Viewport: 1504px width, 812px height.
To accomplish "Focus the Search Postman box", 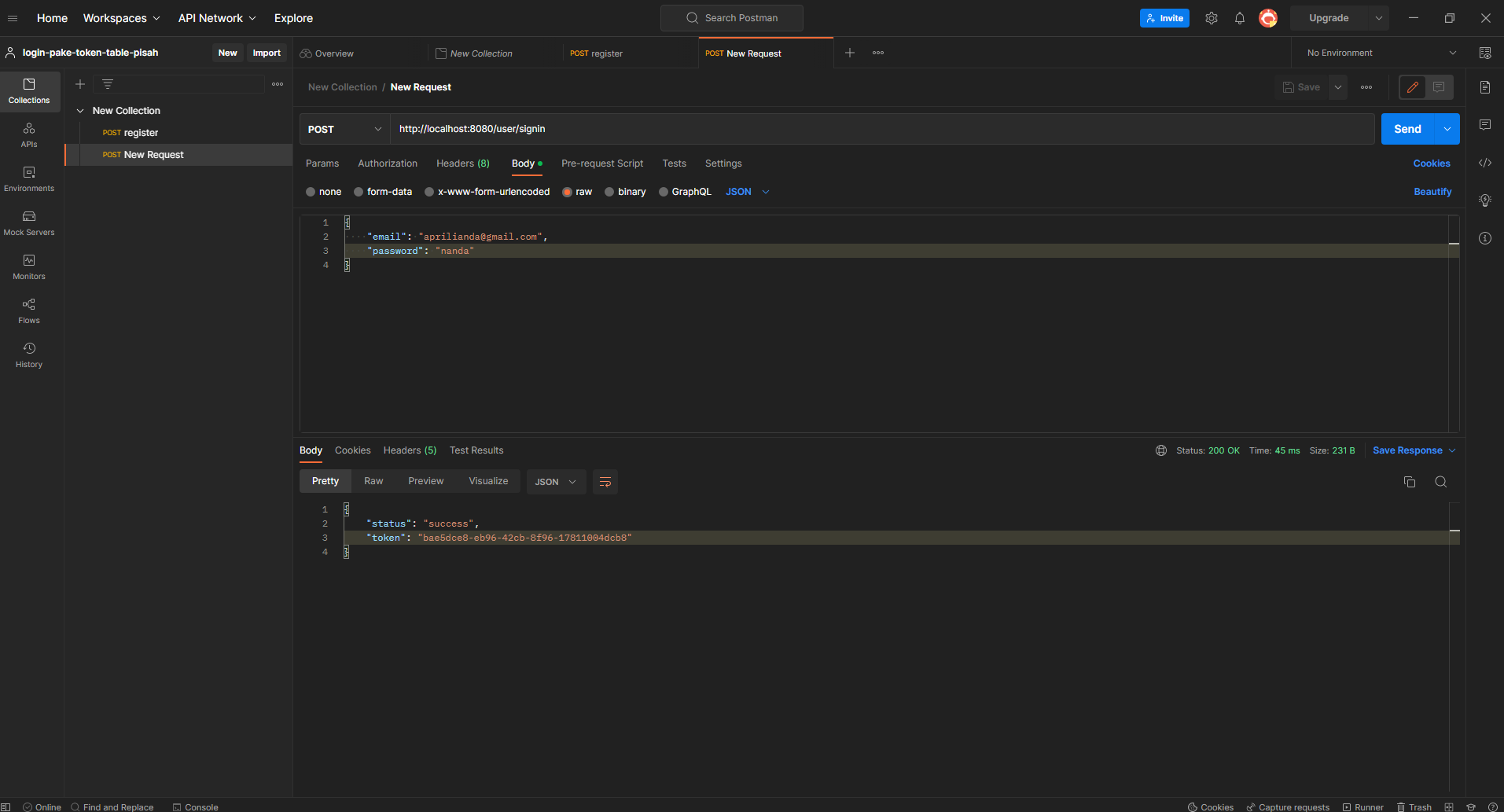I will [732, 18].
